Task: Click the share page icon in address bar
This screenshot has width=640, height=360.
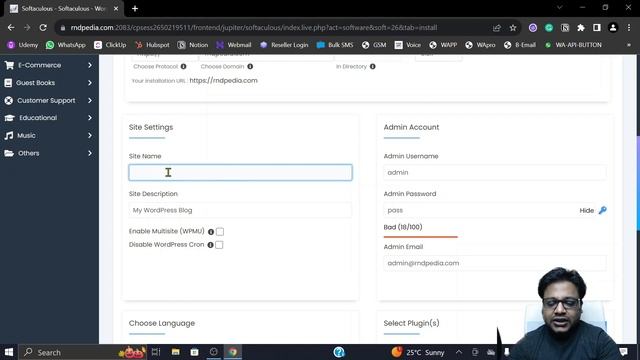Action: tap(497, 28)
